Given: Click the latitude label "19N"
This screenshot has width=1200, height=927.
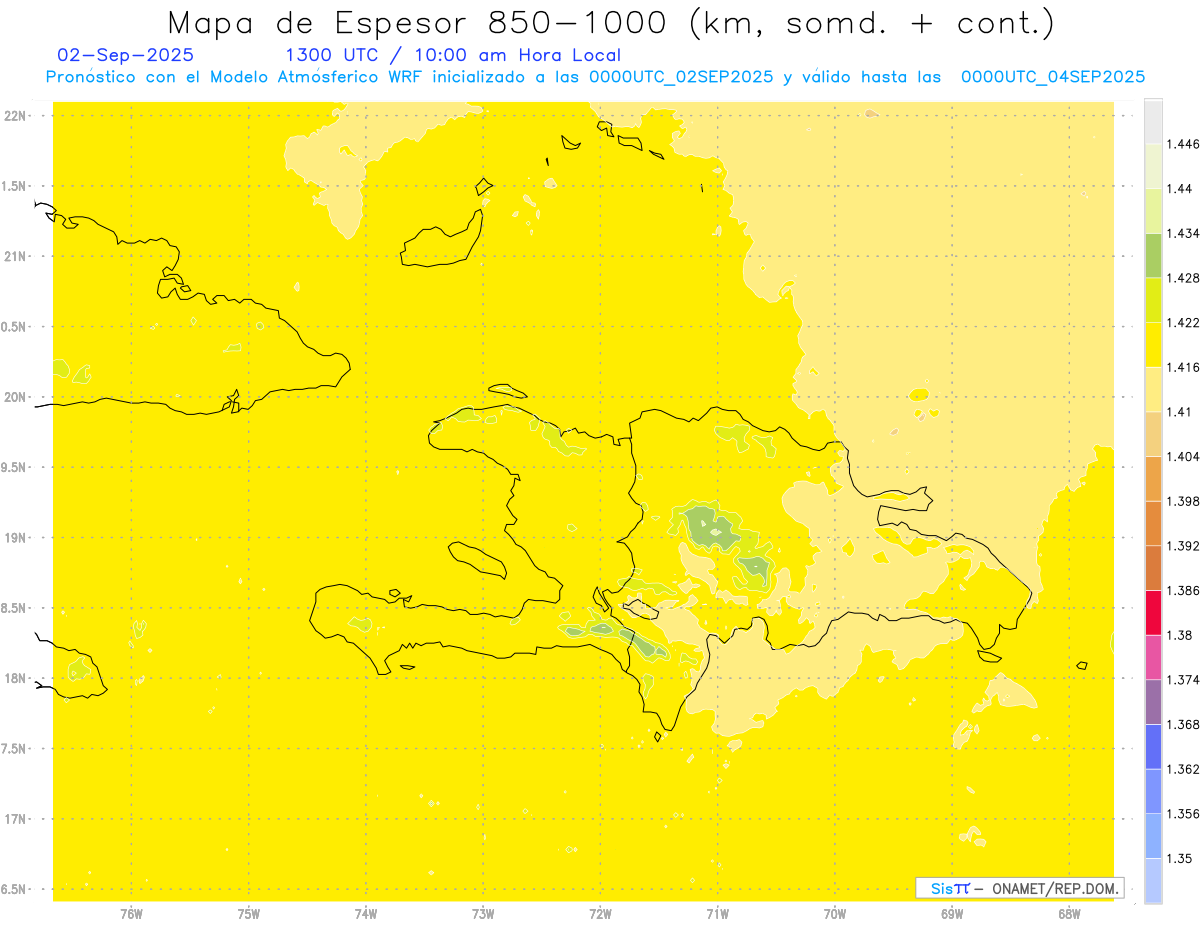Looking at the screenshot, I should [x=16, y=538].
